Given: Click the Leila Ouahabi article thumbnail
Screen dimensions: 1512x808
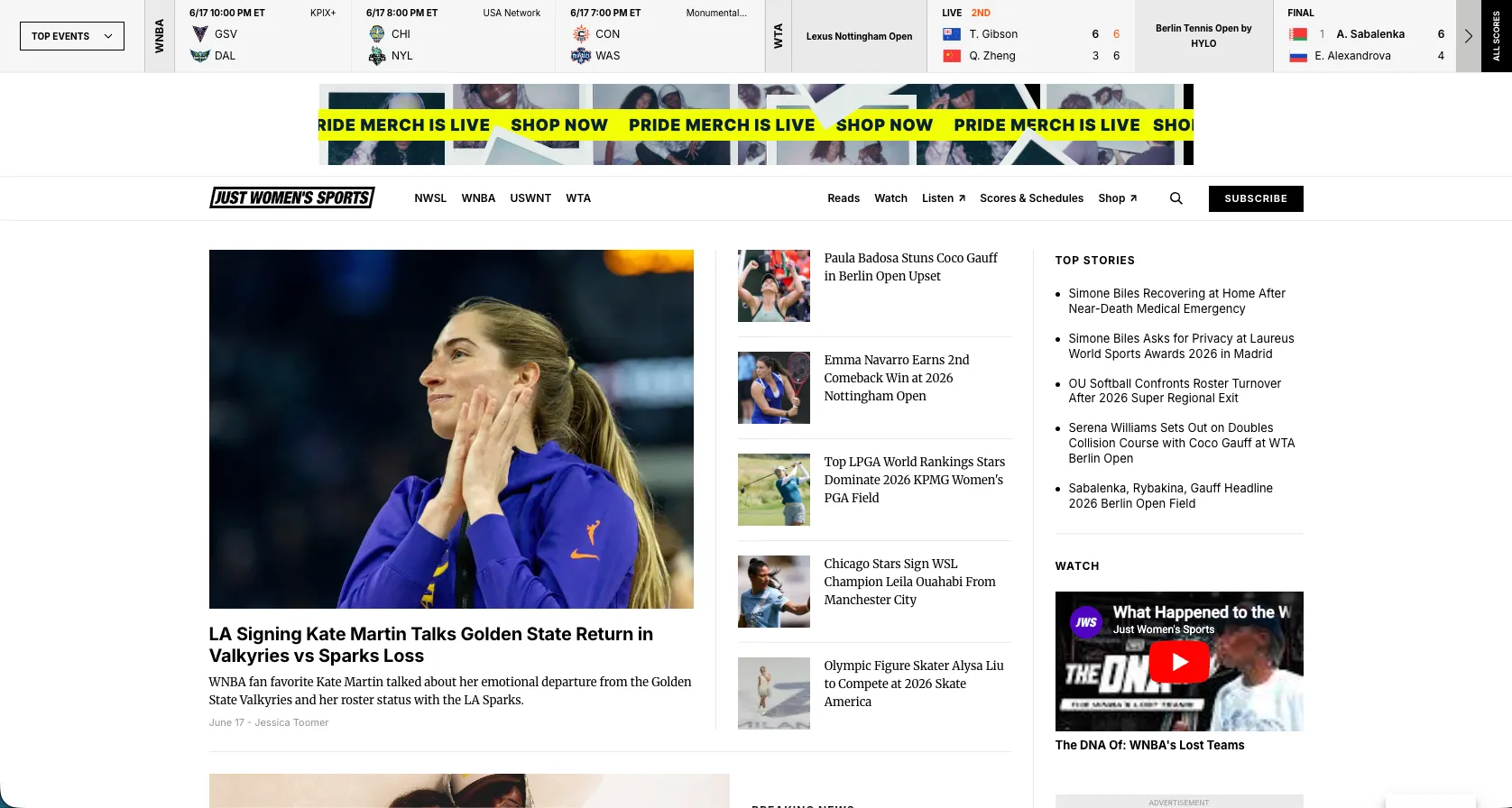Looking at the screenshot, I should (774, 592).
